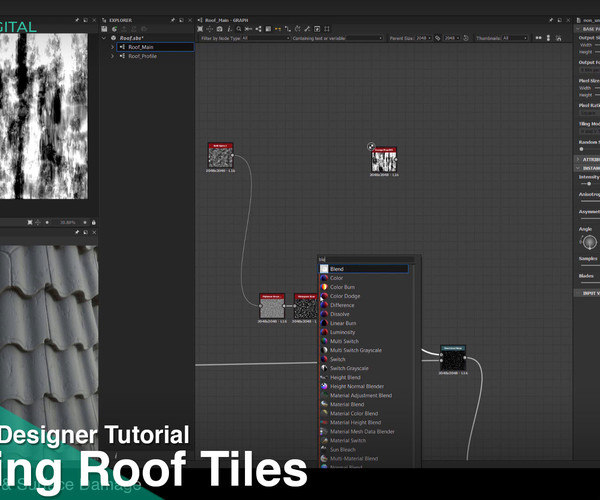Choose Multi Switch Grayscale from the list

click(355, 350)
